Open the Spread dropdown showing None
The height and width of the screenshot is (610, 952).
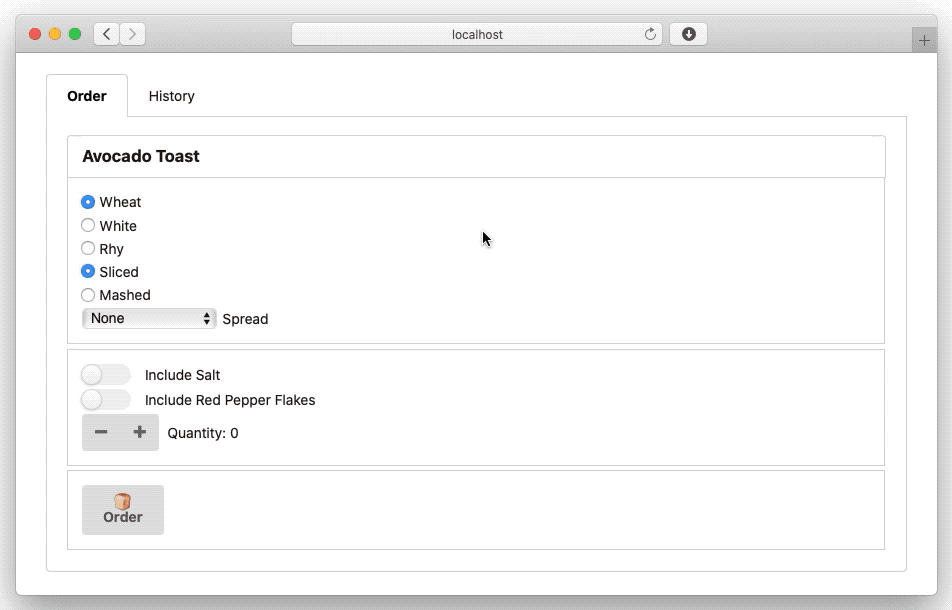tap(149, 318)
